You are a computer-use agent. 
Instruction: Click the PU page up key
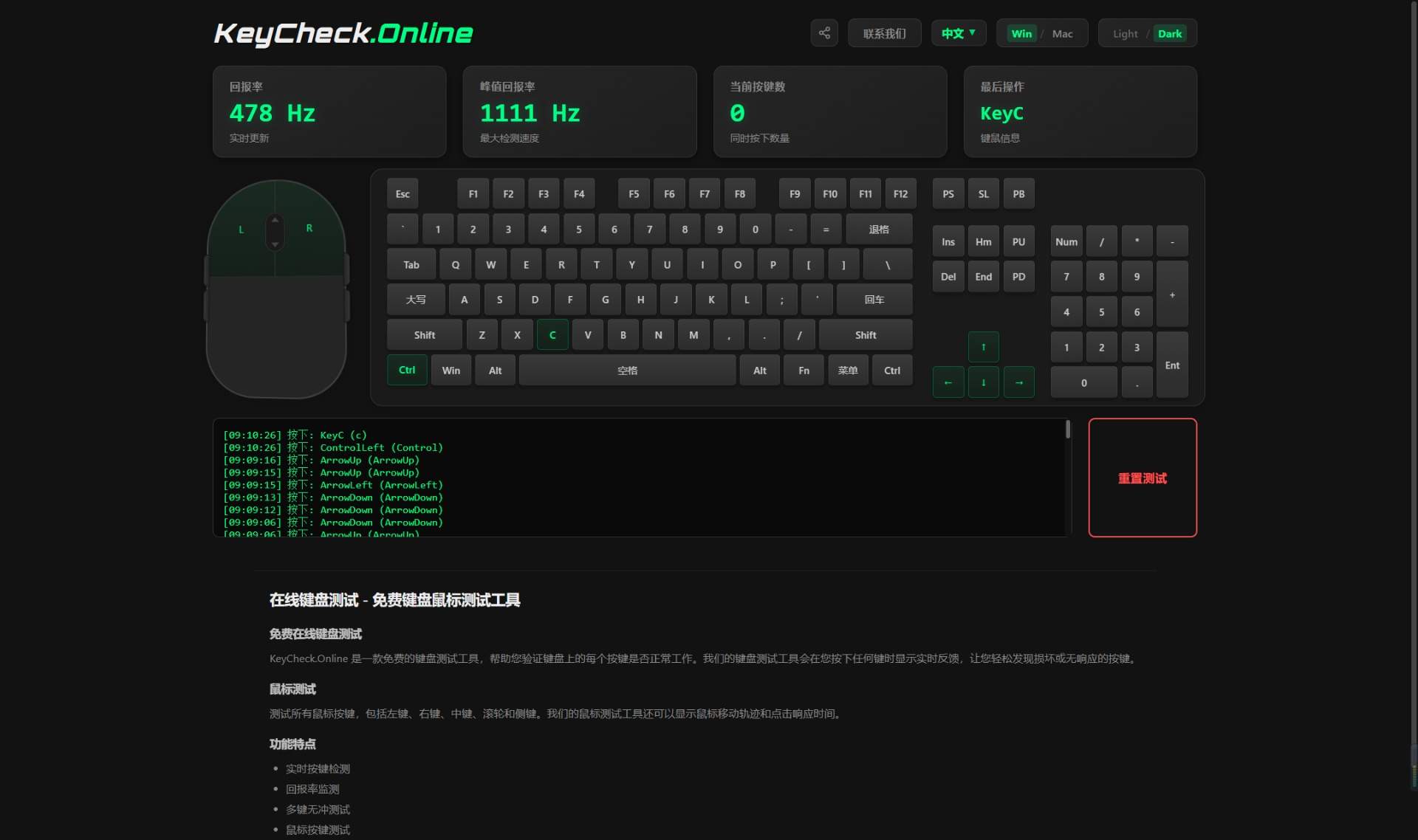[x=1018, y=241]
